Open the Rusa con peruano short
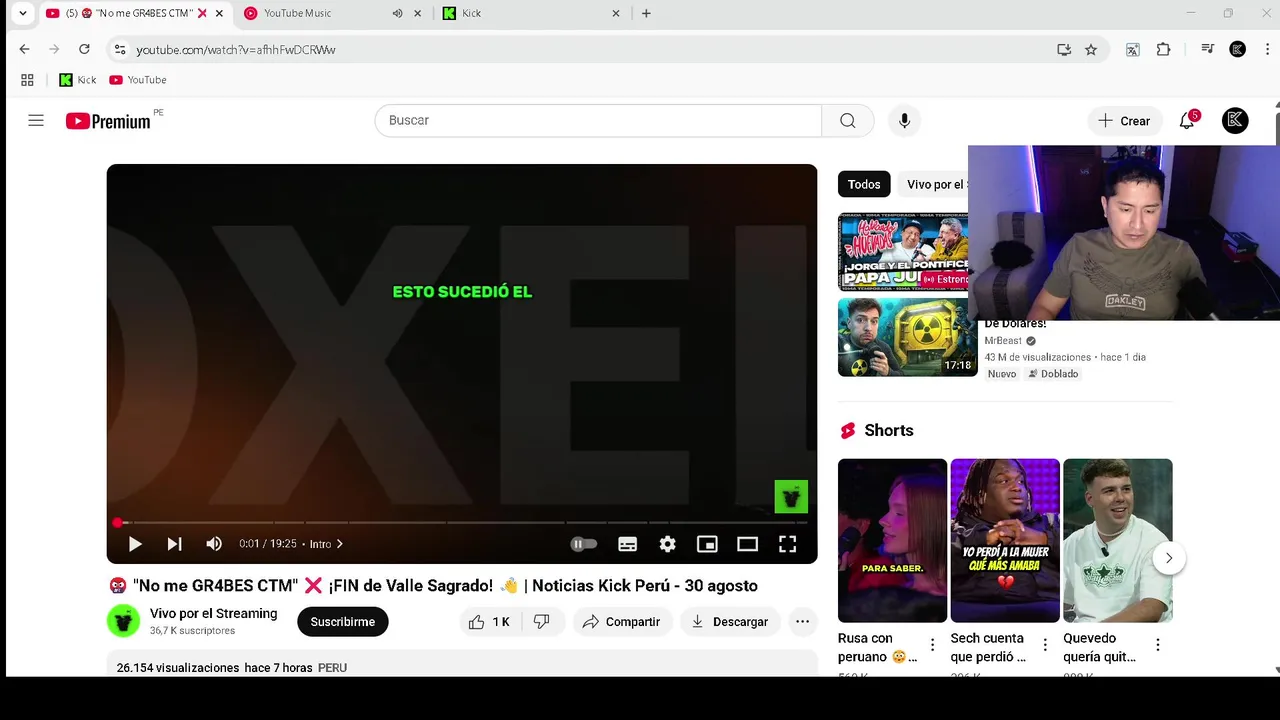This screenshot has height=720, width=1280. (x=892, y=540)
